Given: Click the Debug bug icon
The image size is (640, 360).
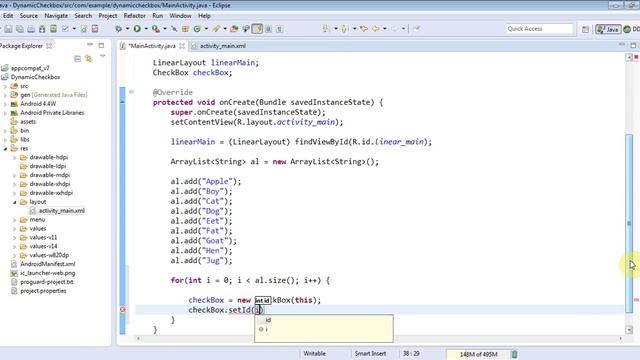Looking at the screenshot, I should [119, 29].
